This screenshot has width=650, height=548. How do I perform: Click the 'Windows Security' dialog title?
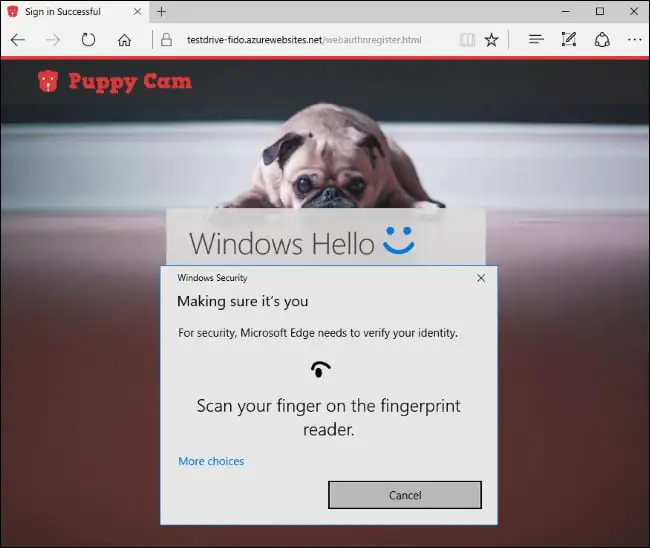coord(212,278)
